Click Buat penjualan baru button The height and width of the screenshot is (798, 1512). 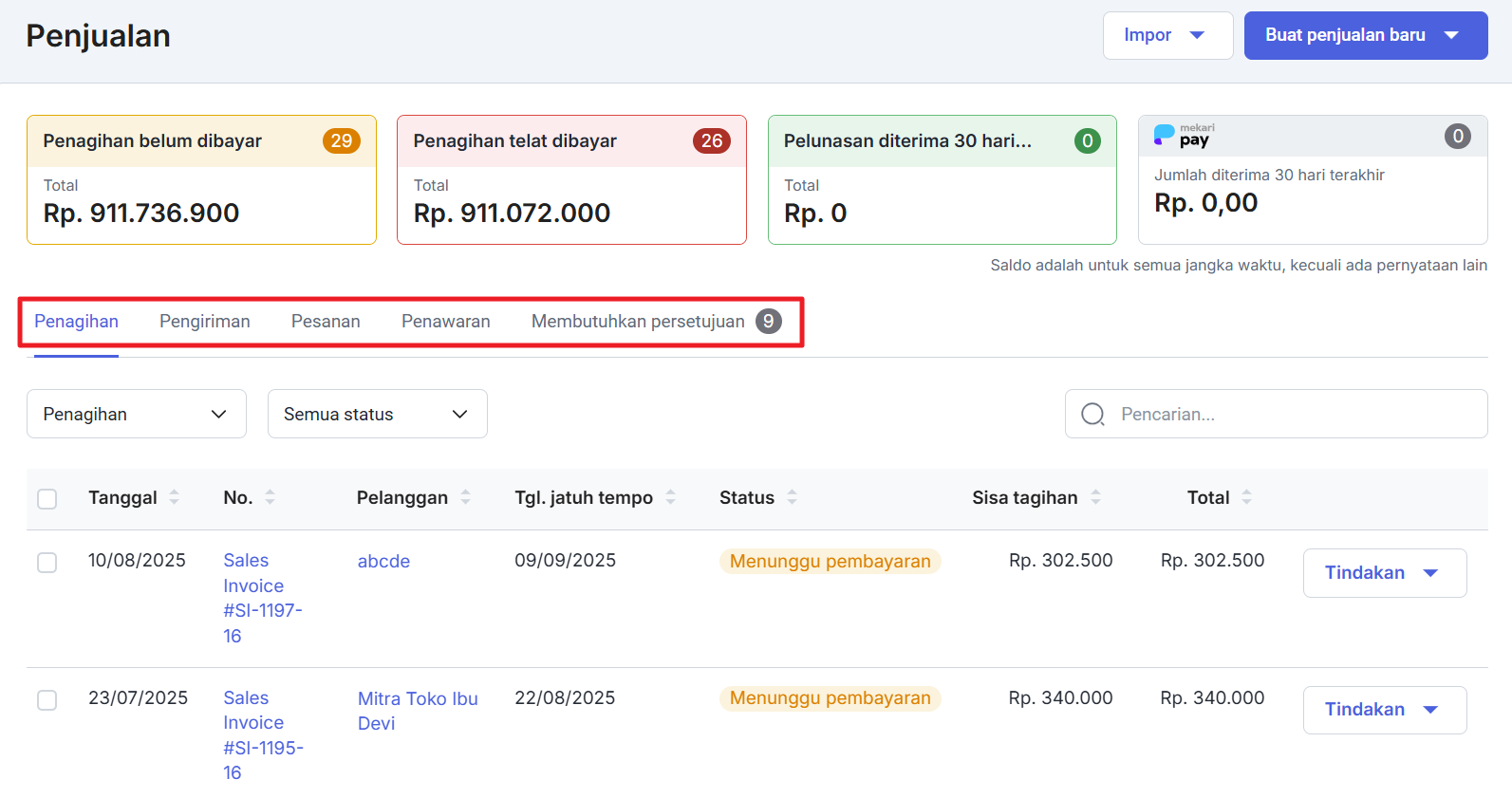point(1364,36)
